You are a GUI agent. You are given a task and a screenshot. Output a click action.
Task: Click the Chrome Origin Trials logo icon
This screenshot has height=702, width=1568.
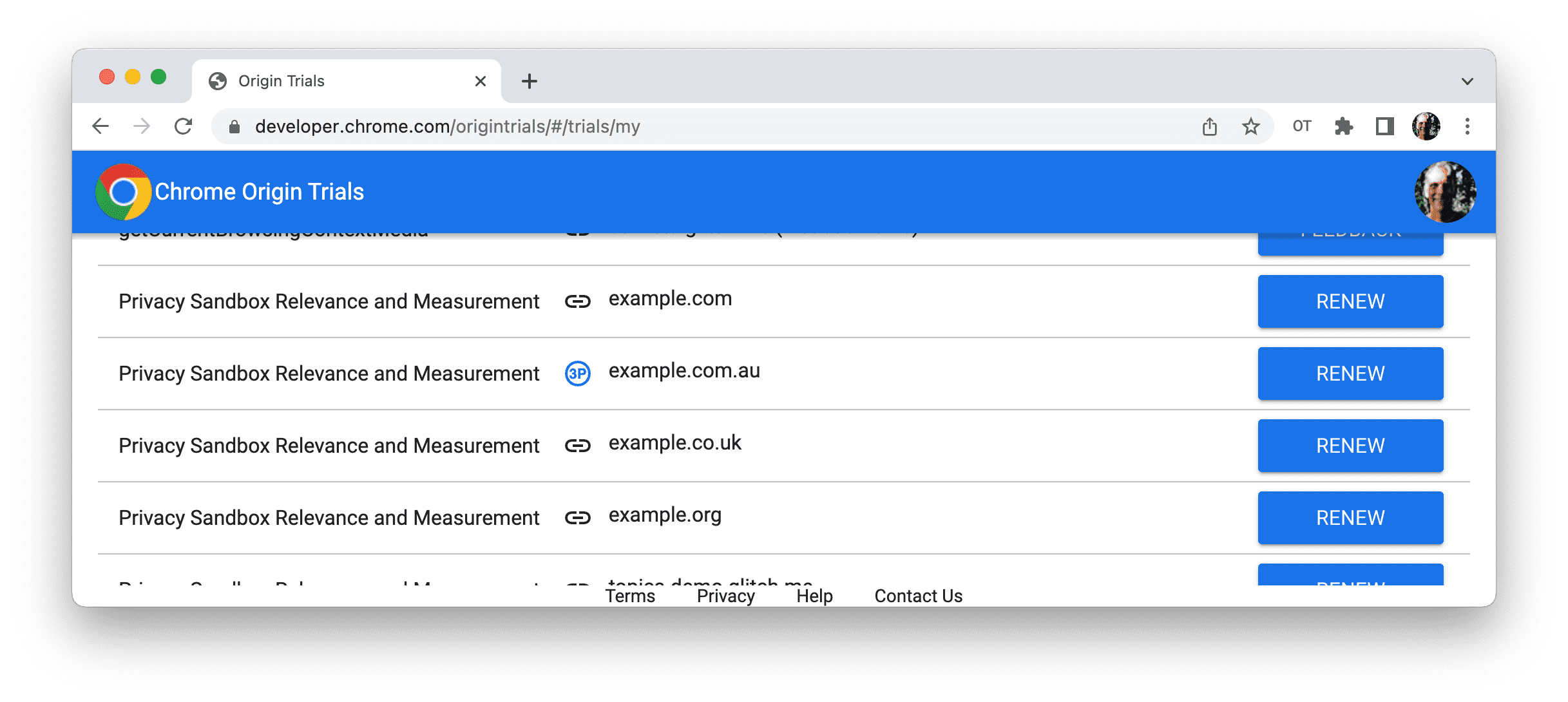click(x=126, y=192)
